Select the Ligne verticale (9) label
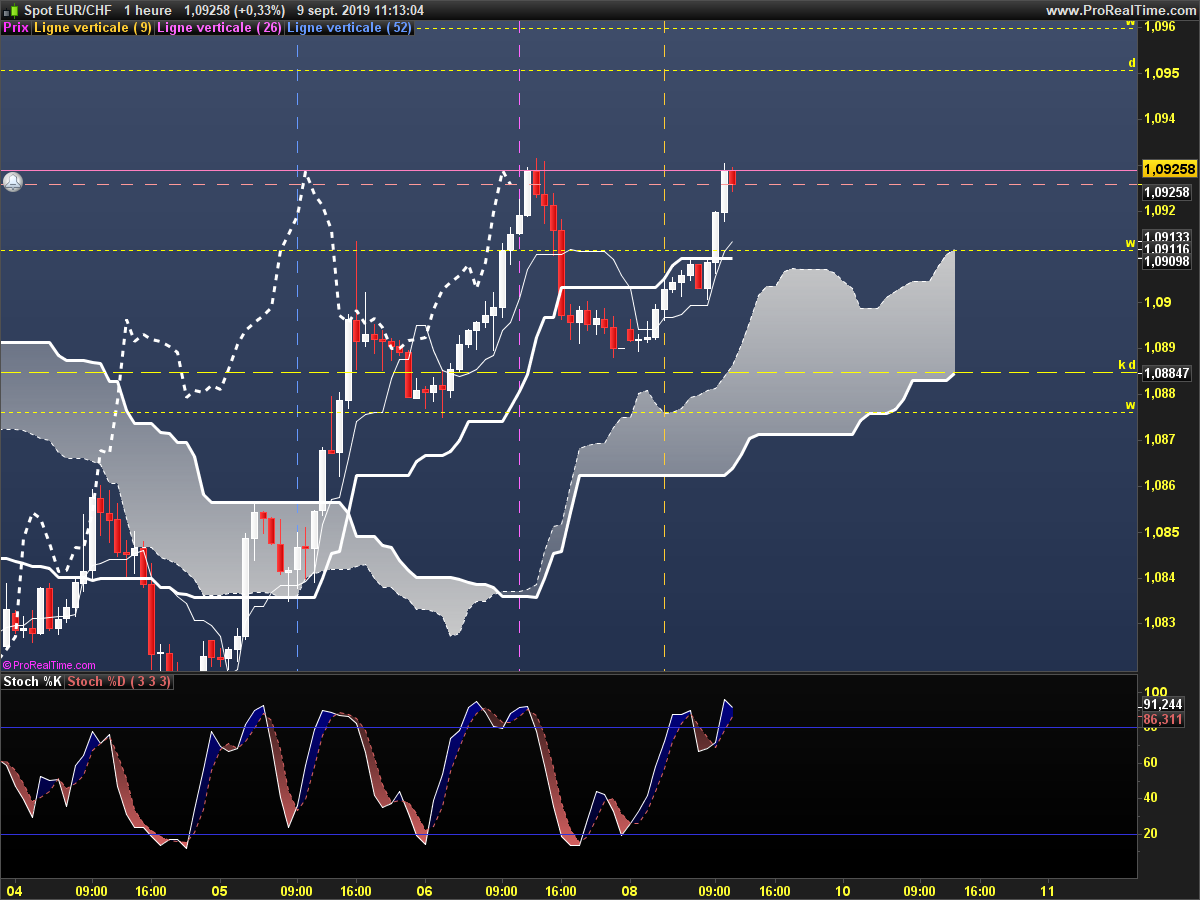Image resolution: width=1200 pixels, height=900 pixels. 93,28
